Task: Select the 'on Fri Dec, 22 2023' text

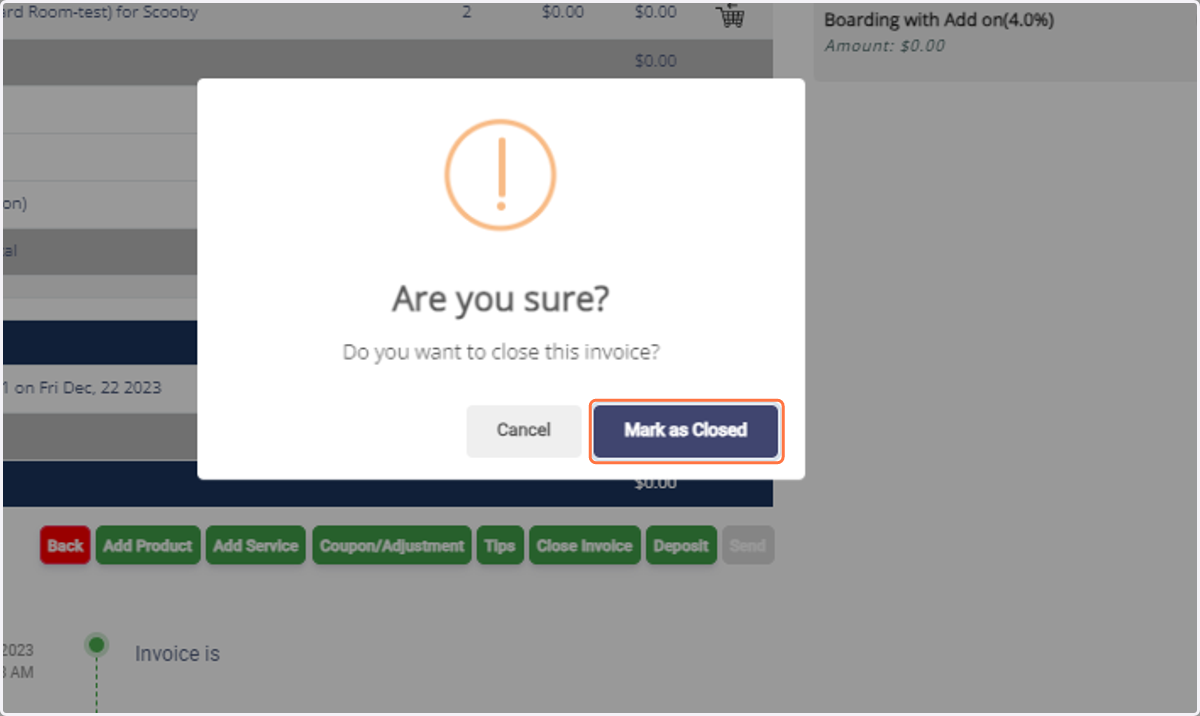Action: (x=87, y=388)
